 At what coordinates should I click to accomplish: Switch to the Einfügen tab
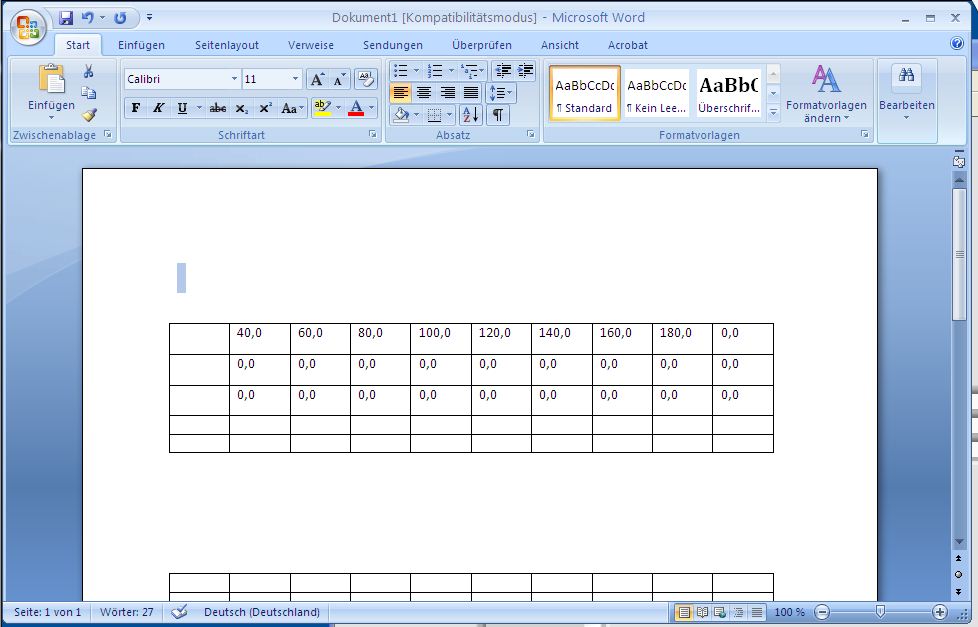tap(142, 45)
